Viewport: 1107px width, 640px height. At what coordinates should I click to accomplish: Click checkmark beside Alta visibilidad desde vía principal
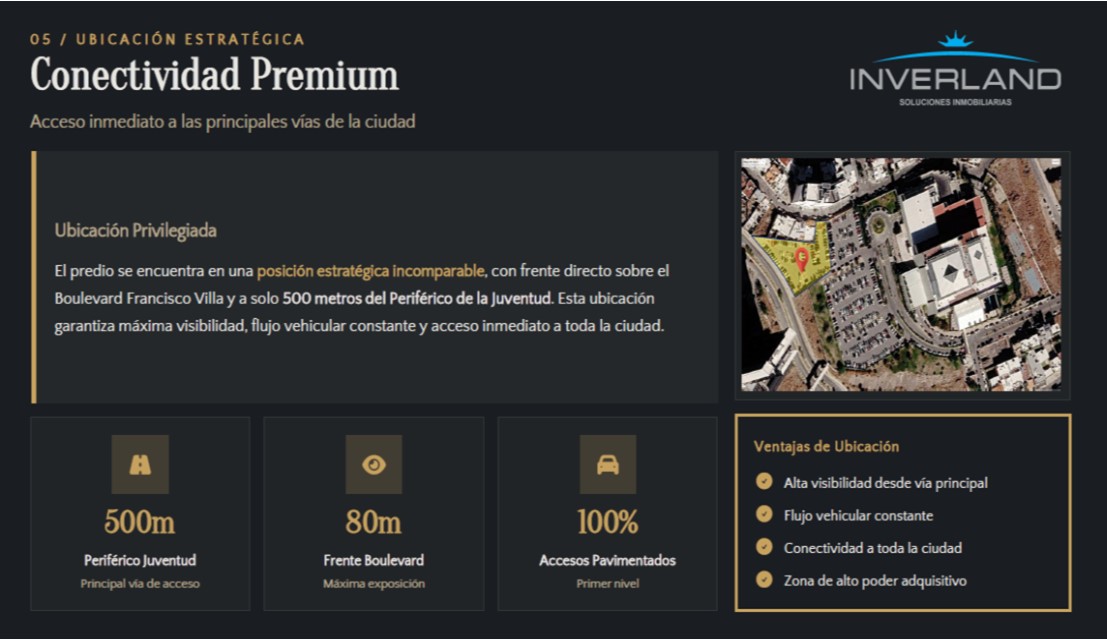764,482
